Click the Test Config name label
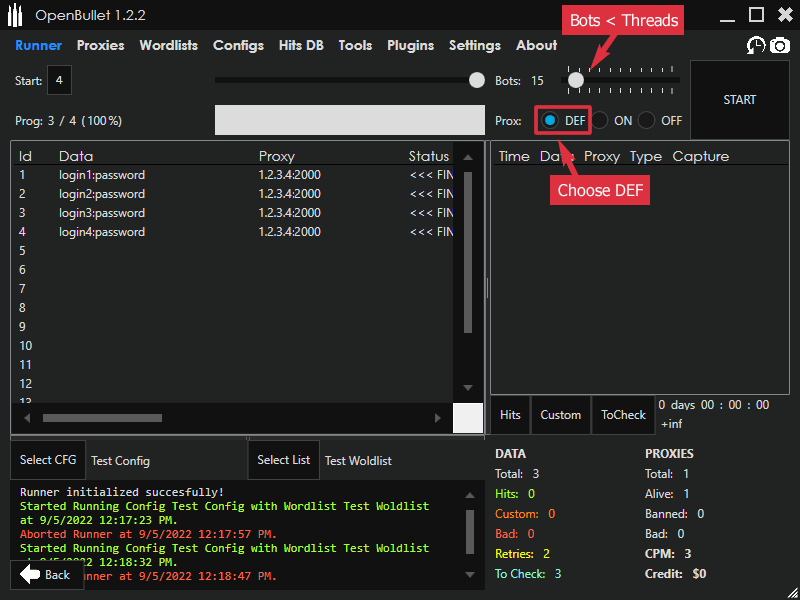 [120, 461]
